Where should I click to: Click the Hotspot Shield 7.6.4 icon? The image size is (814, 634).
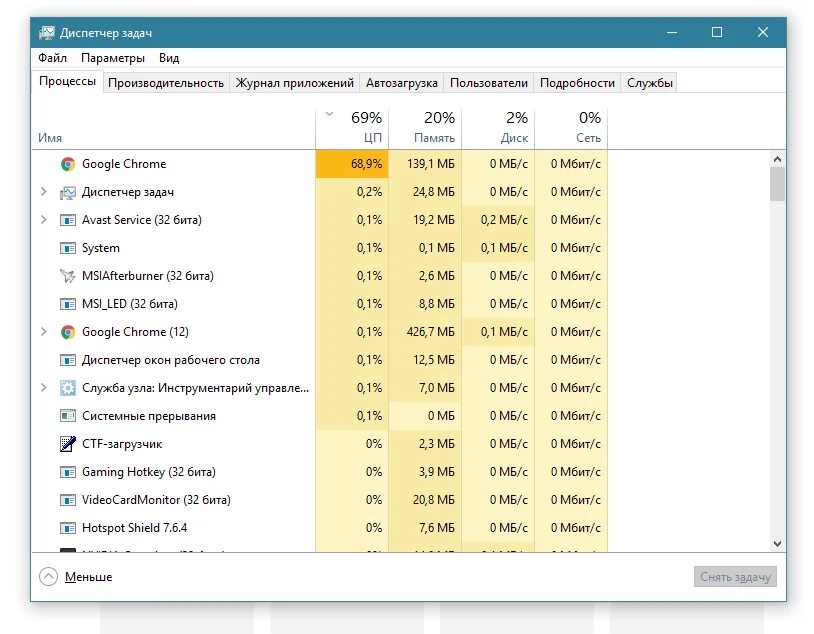(x=67, y=528)
